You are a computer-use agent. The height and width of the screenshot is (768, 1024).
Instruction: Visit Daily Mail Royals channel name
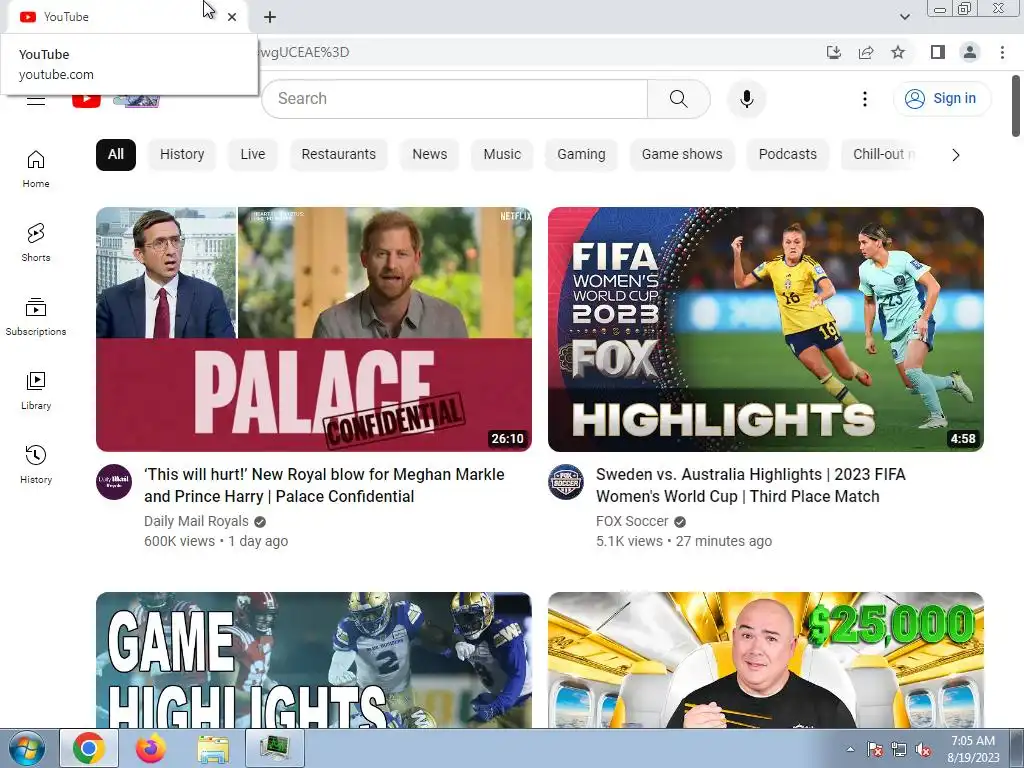pyautogui.click(x=197, y=521)
